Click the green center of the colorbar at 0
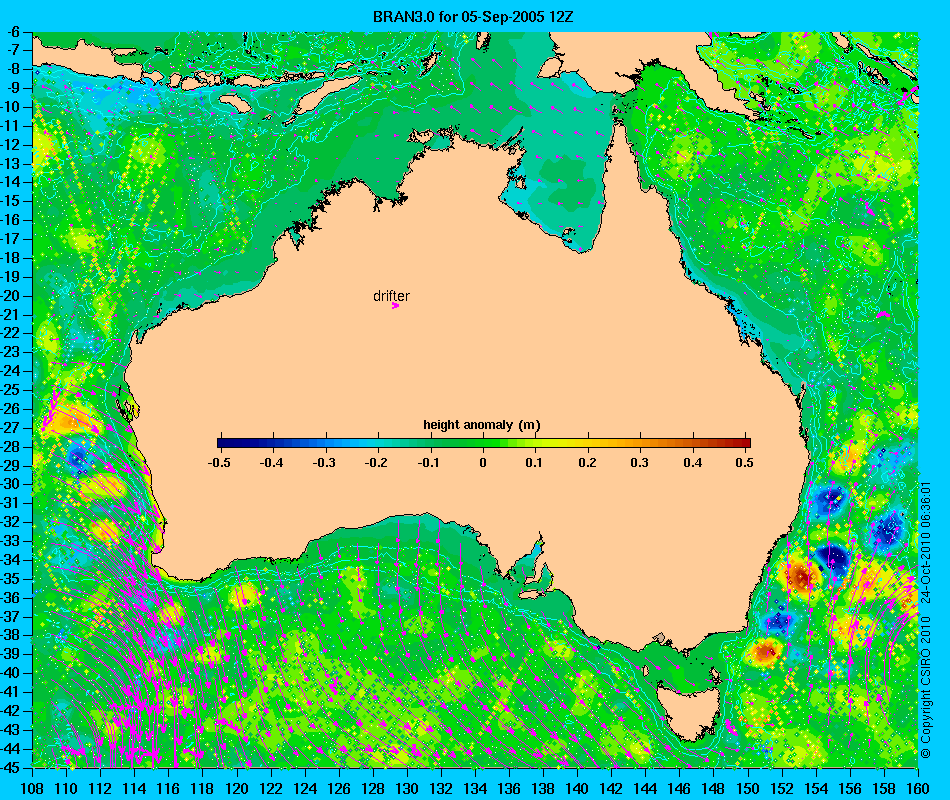The image size is (950, 800). pos(483,443)
